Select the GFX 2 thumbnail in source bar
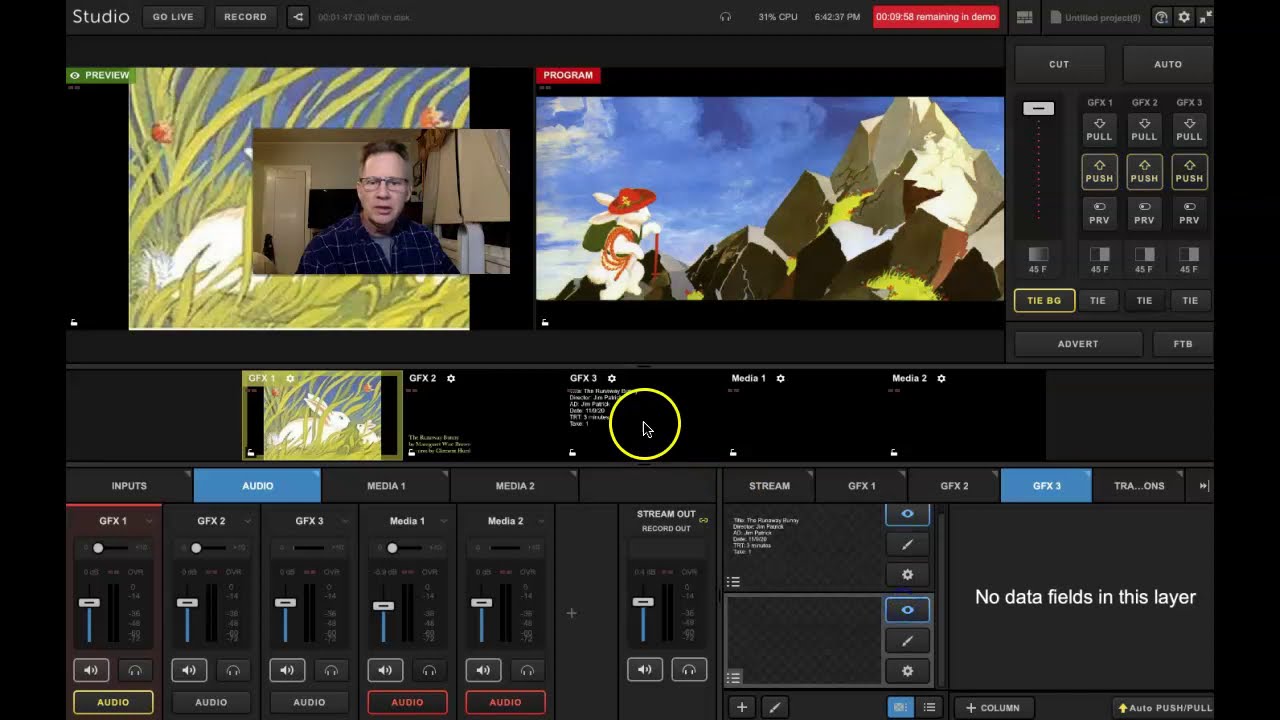This screenshot has height=720, width=1280. coord(484,416)
